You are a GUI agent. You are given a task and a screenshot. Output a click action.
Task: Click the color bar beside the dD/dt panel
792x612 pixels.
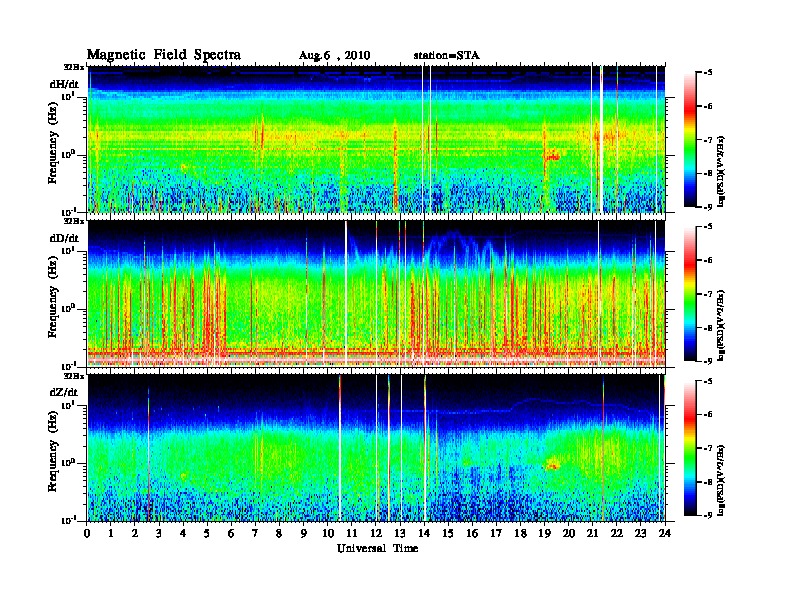pyautogui.click(x=690, y=293)
